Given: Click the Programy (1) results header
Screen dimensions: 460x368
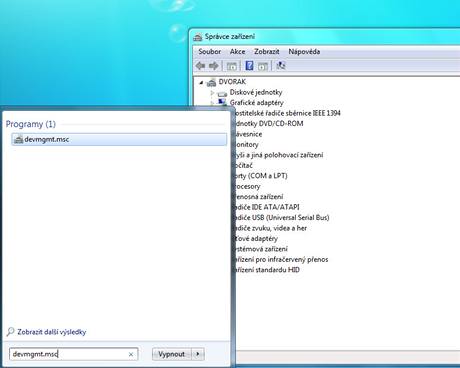Looking at the screenshot, I should click(x=31, y=124).
